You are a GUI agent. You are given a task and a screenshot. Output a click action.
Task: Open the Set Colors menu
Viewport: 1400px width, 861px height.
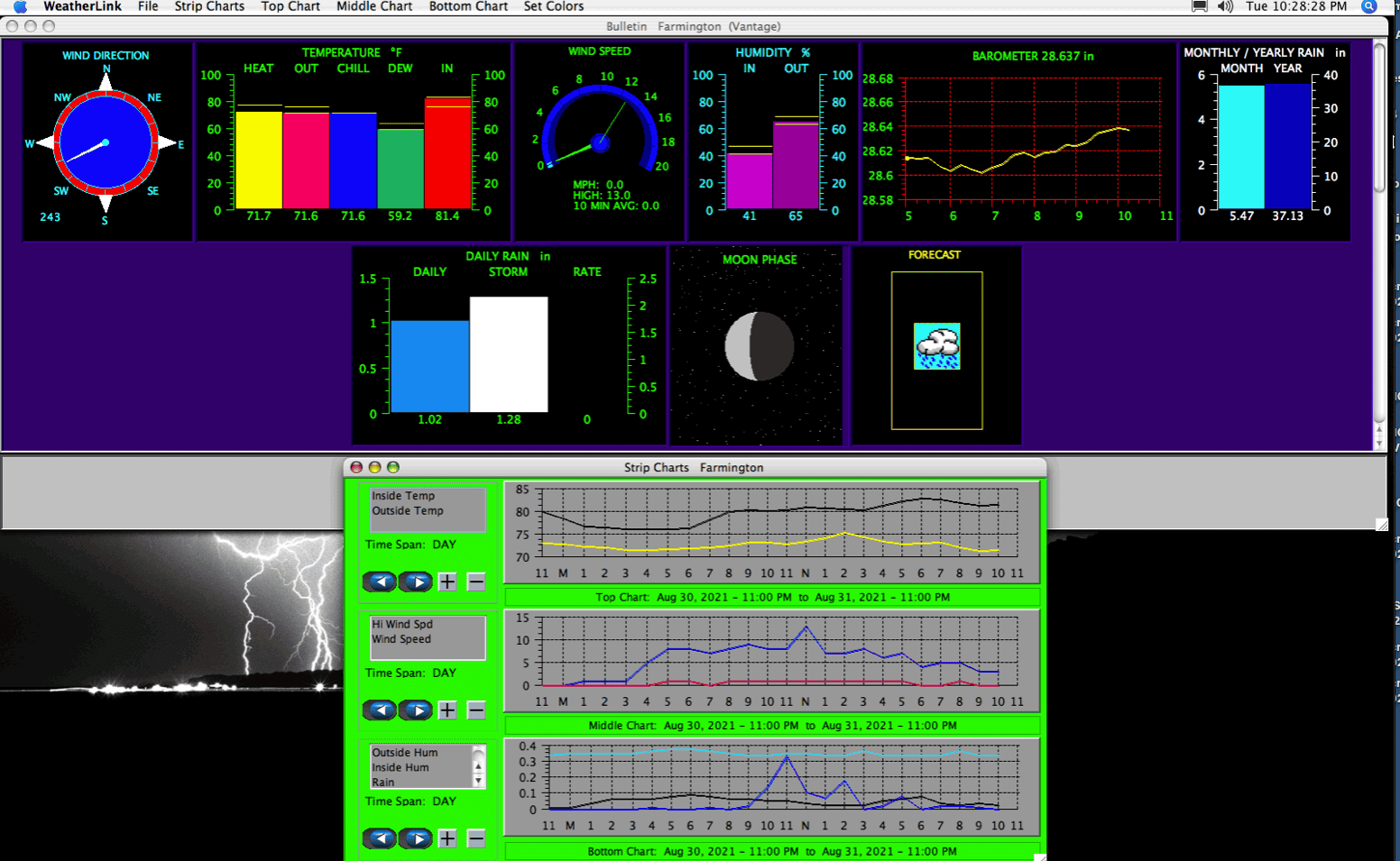pos(554,6)
